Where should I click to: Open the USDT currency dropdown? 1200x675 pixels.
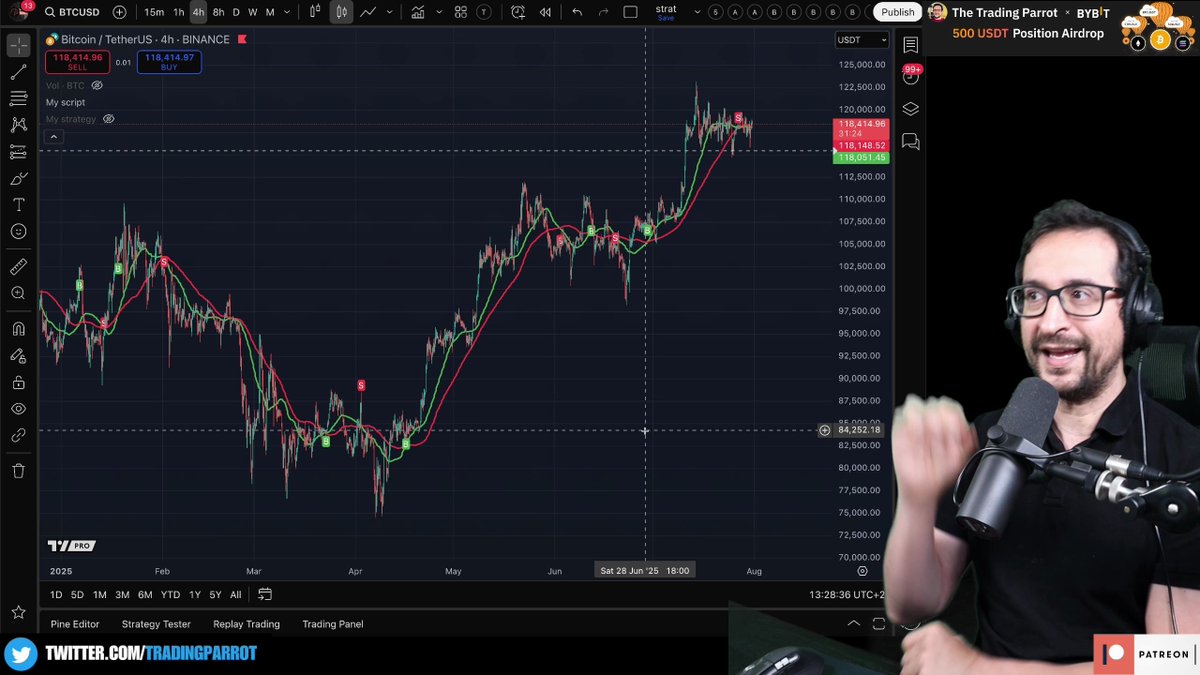tap(862, 40)
